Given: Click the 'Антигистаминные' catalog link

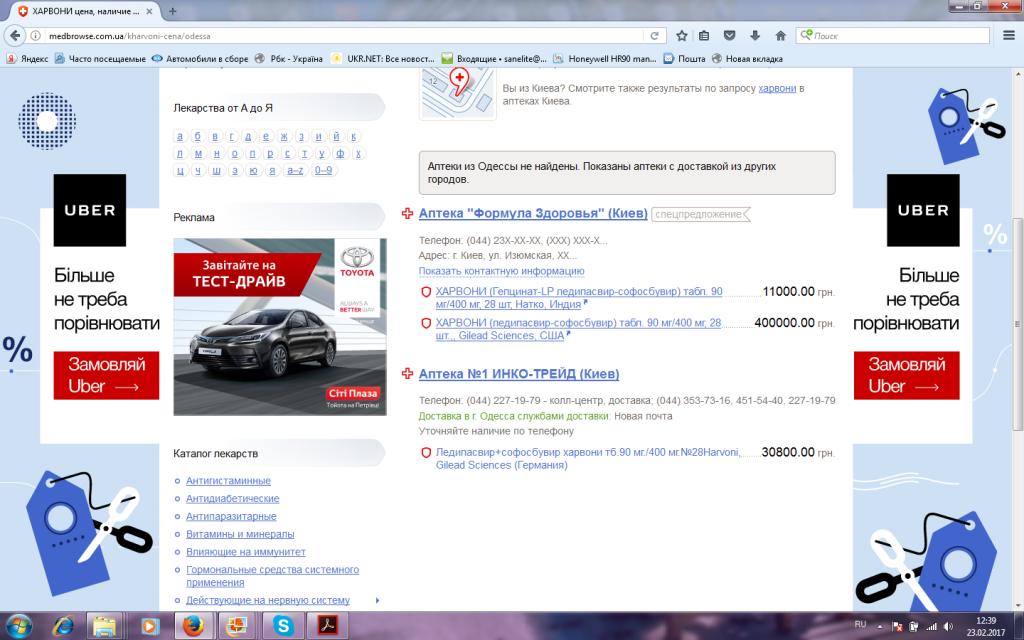Looking at the screenshot, I should pos(228,480).
